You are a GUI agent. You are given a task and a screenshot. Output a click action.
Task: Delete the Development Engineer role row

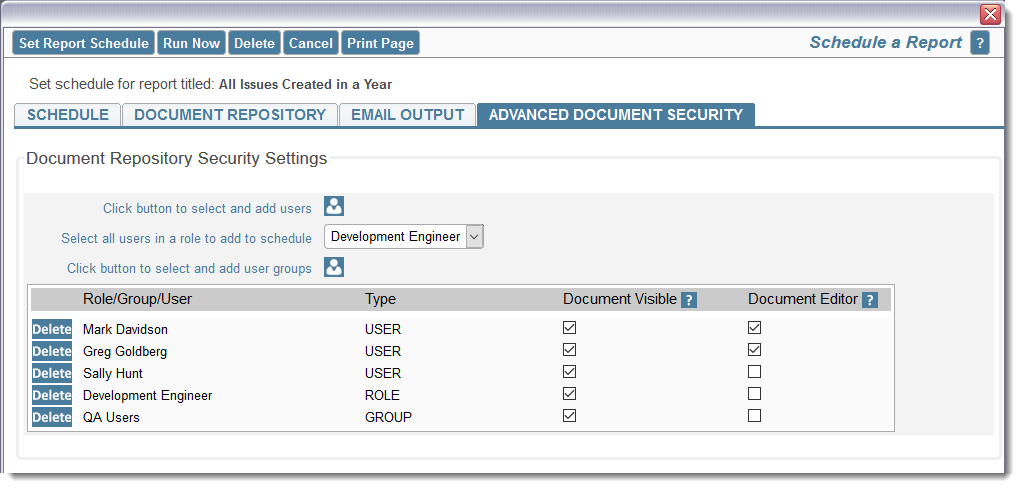pyautogui.click(x=52, y=395)
